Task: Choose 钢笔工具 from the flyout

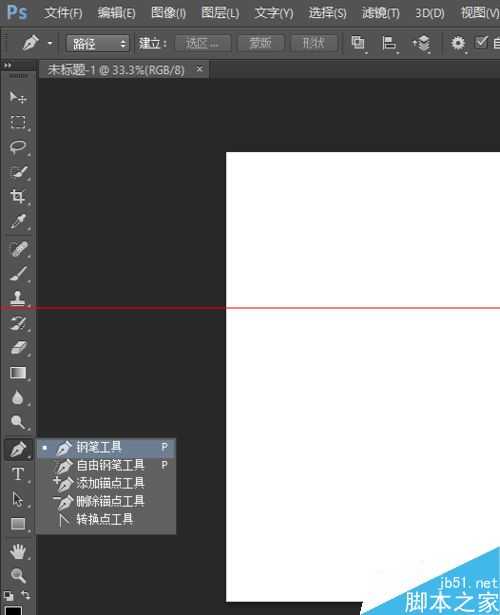Action: pos(106,448)
